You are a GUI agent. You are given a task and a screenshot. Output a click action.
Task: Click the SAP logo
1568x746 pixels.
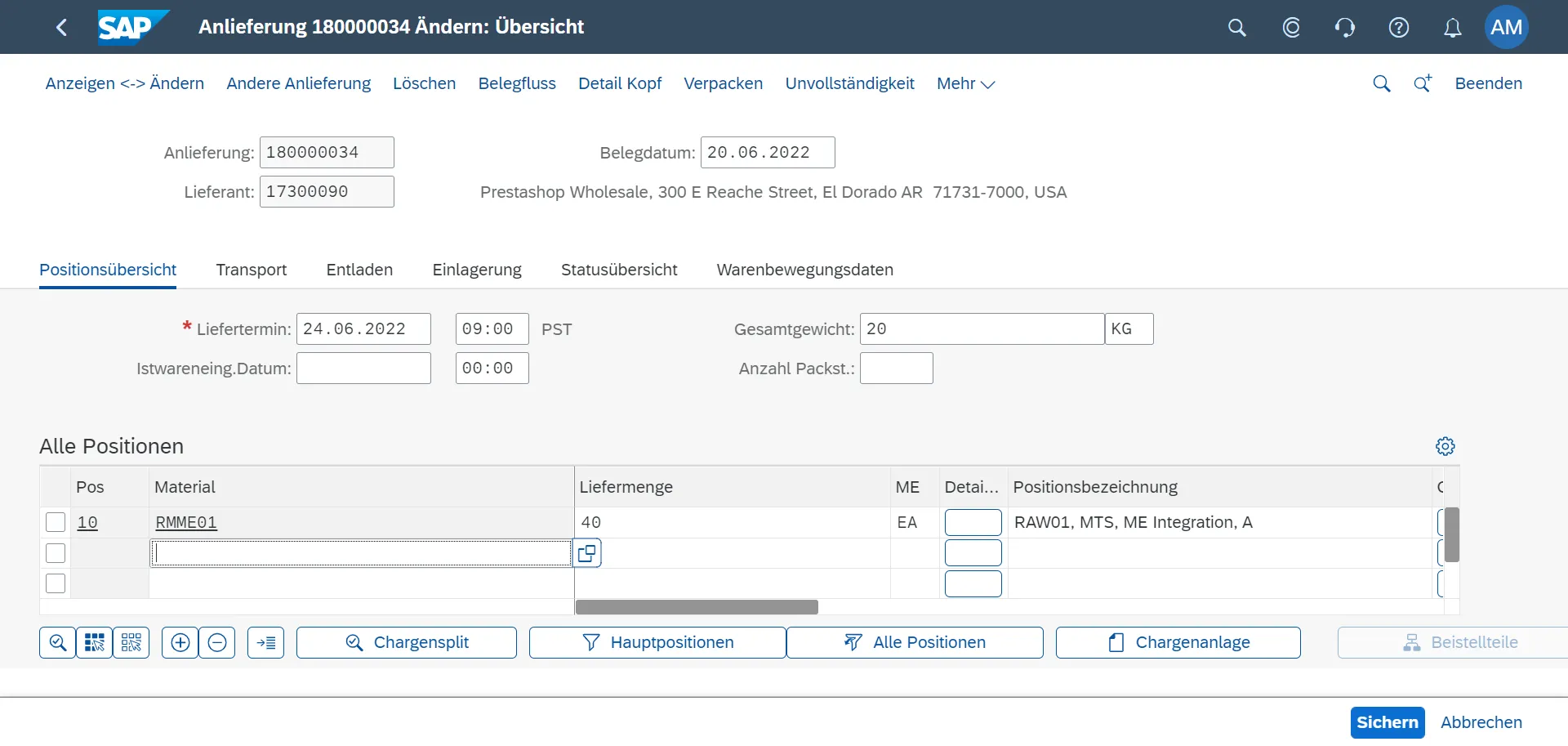click(133, 26)
